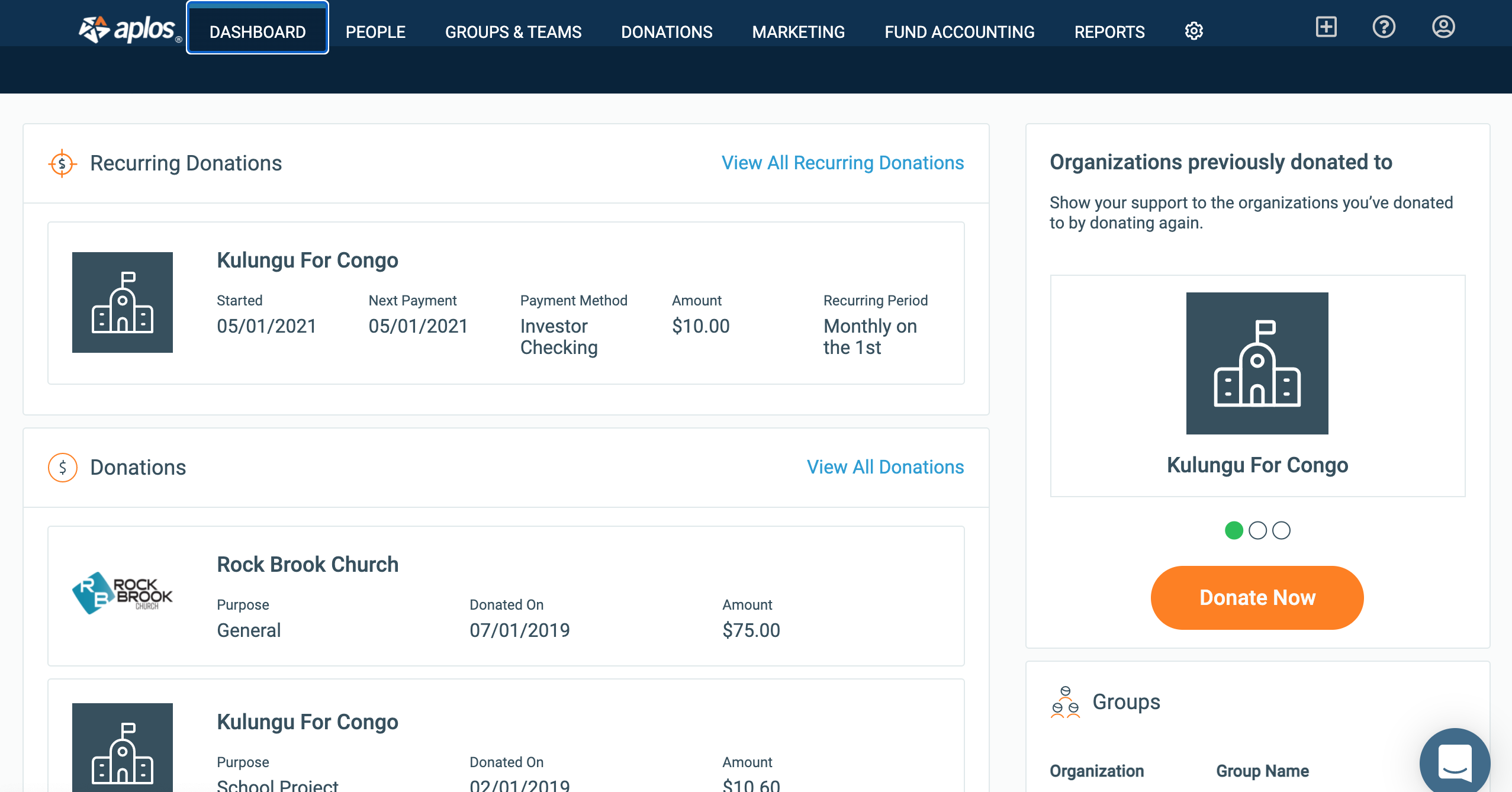Click the large Kulungu organization image in carousel
1512x792 pixels.
pos(1257,363)
